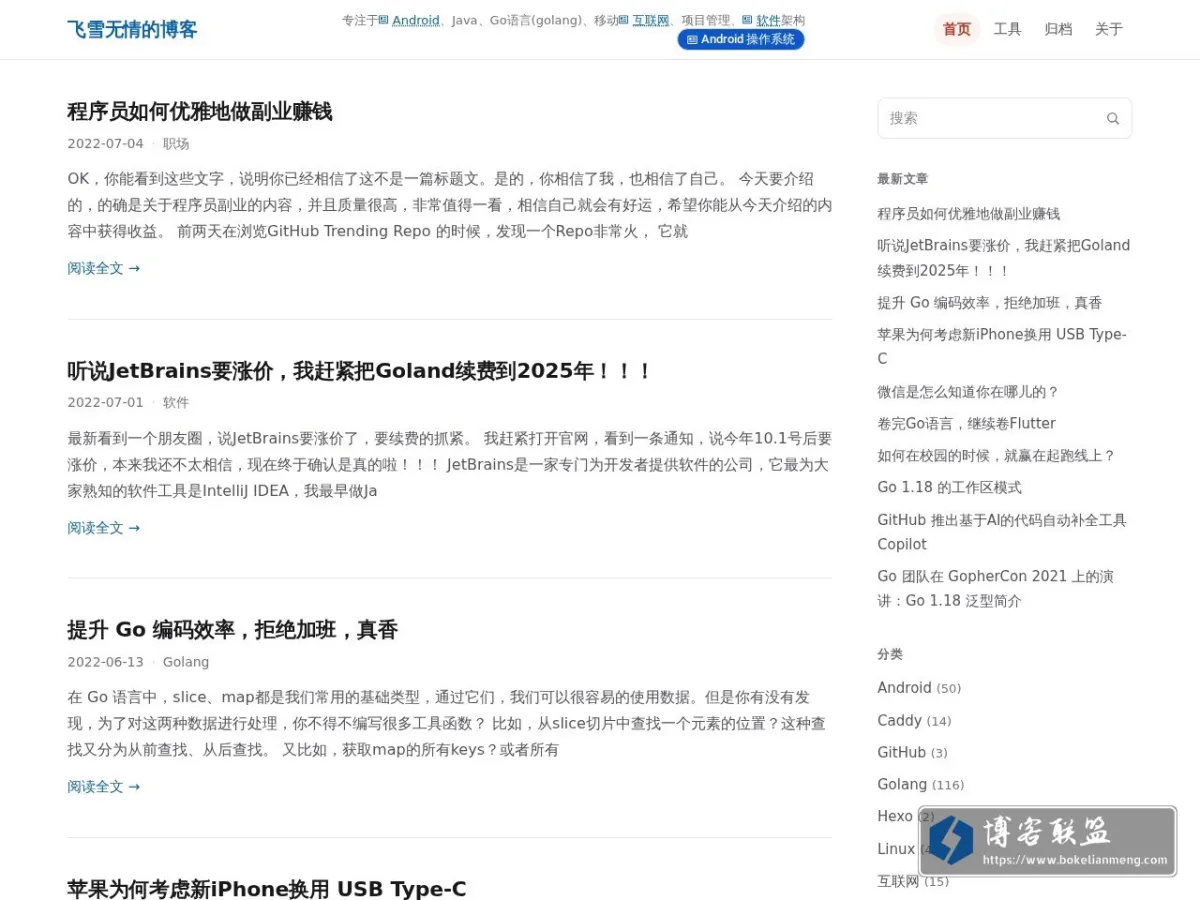Open sidebar article 听说JetBrains要涨价
Viewport: 1200px width, 900px height.
pyautogui.click(x=1004, y=258)
